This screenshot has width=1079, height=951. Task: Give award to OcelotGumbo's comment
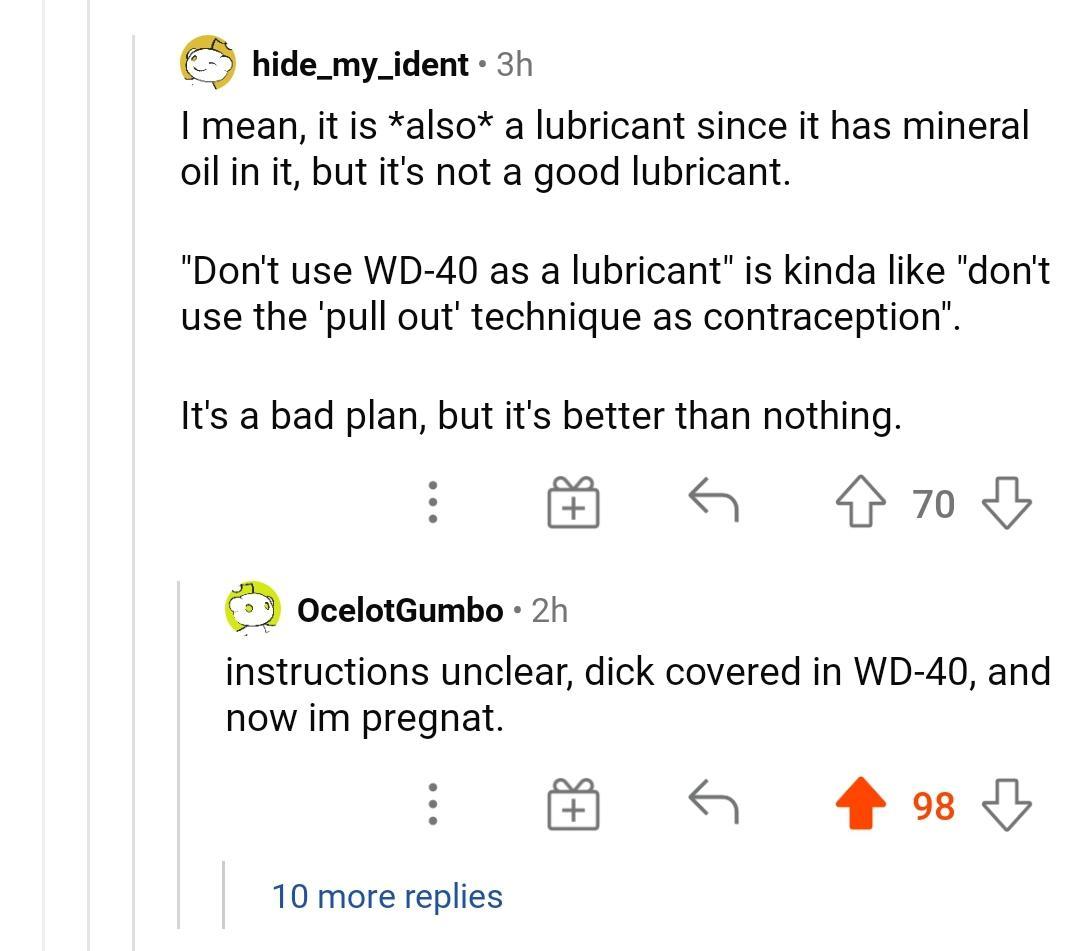(573, 804)
